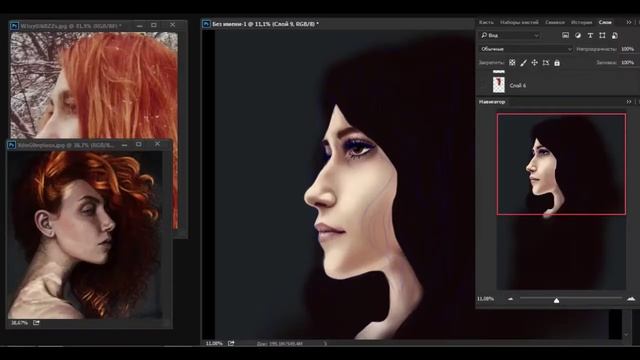Click the opacity 100% value field
Viewport: 640px width, 360px height.
click(x=628, y=49)
